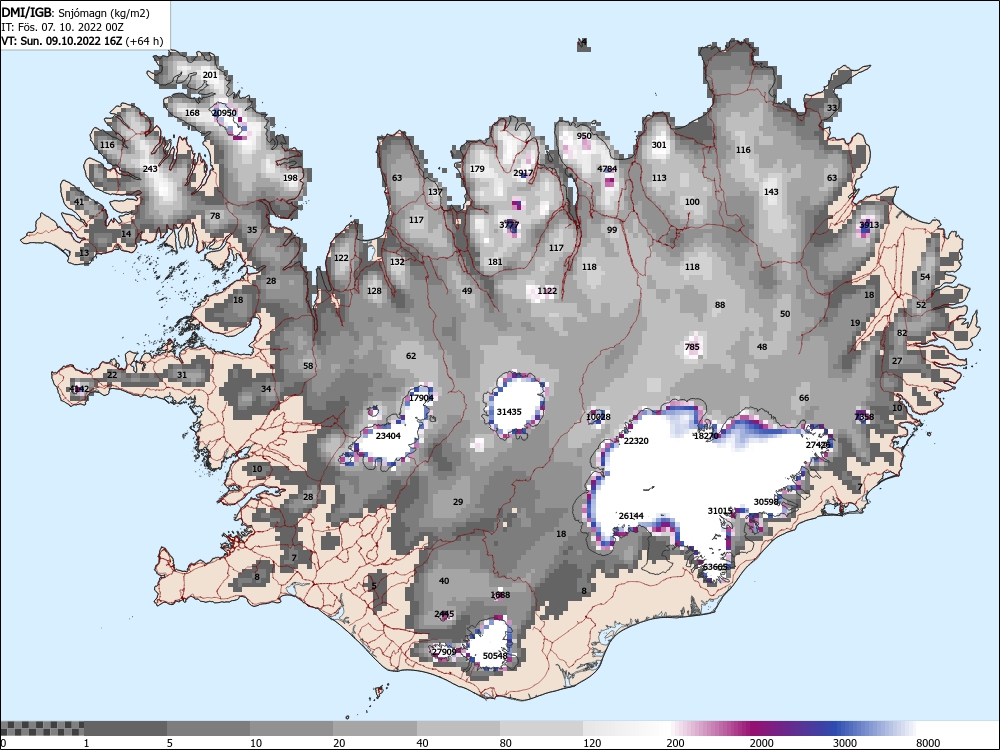This screenshot has width=1000, height=750.
Task: Click the glacier value '22320'
Action: (x=636, y=441)
